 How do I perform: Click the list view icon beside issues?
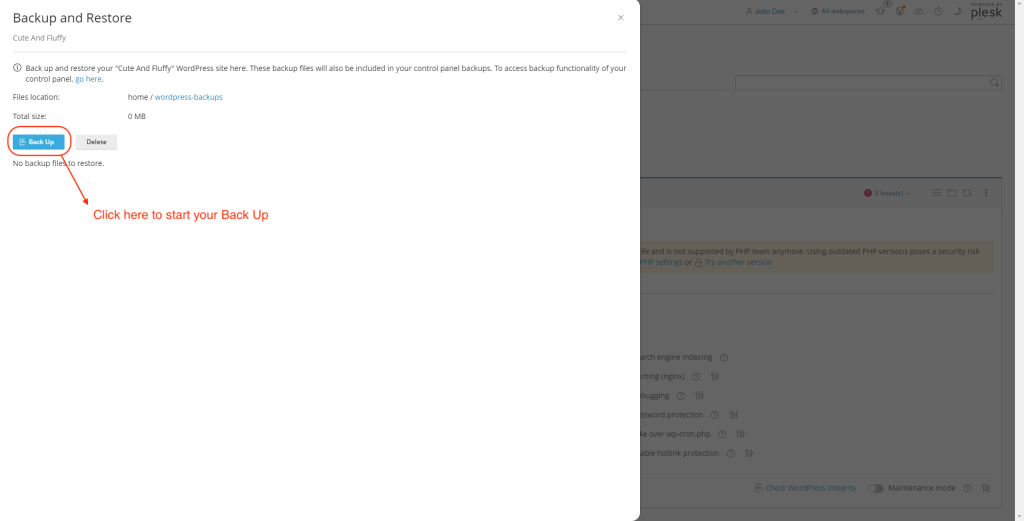(936, 193)
